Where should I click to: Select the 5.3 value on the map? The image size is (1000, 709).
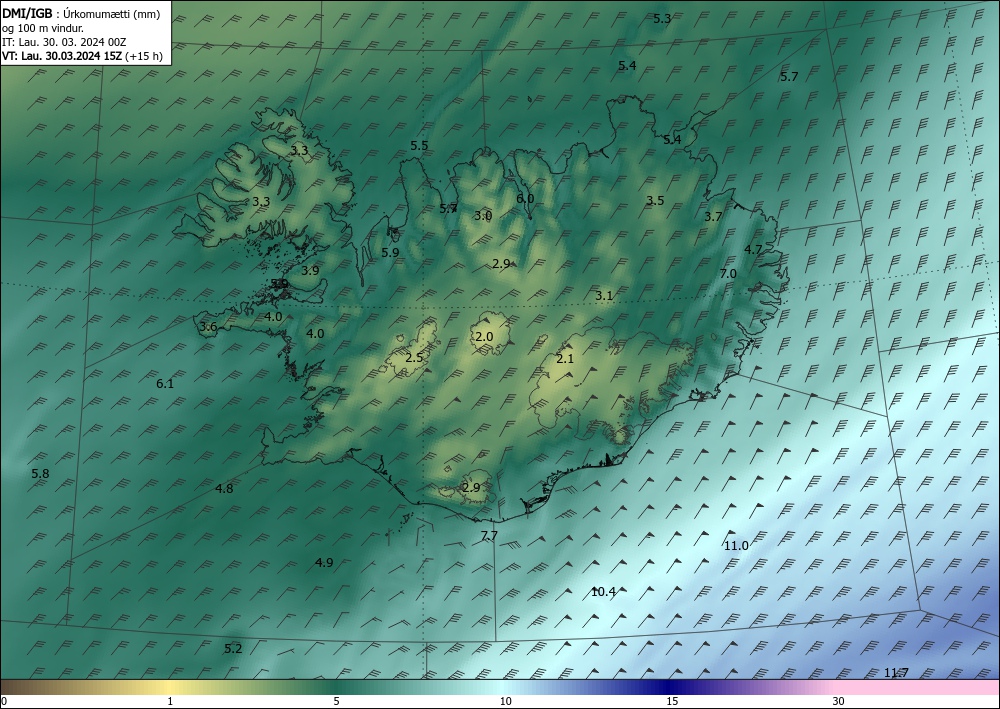[662, 19]
